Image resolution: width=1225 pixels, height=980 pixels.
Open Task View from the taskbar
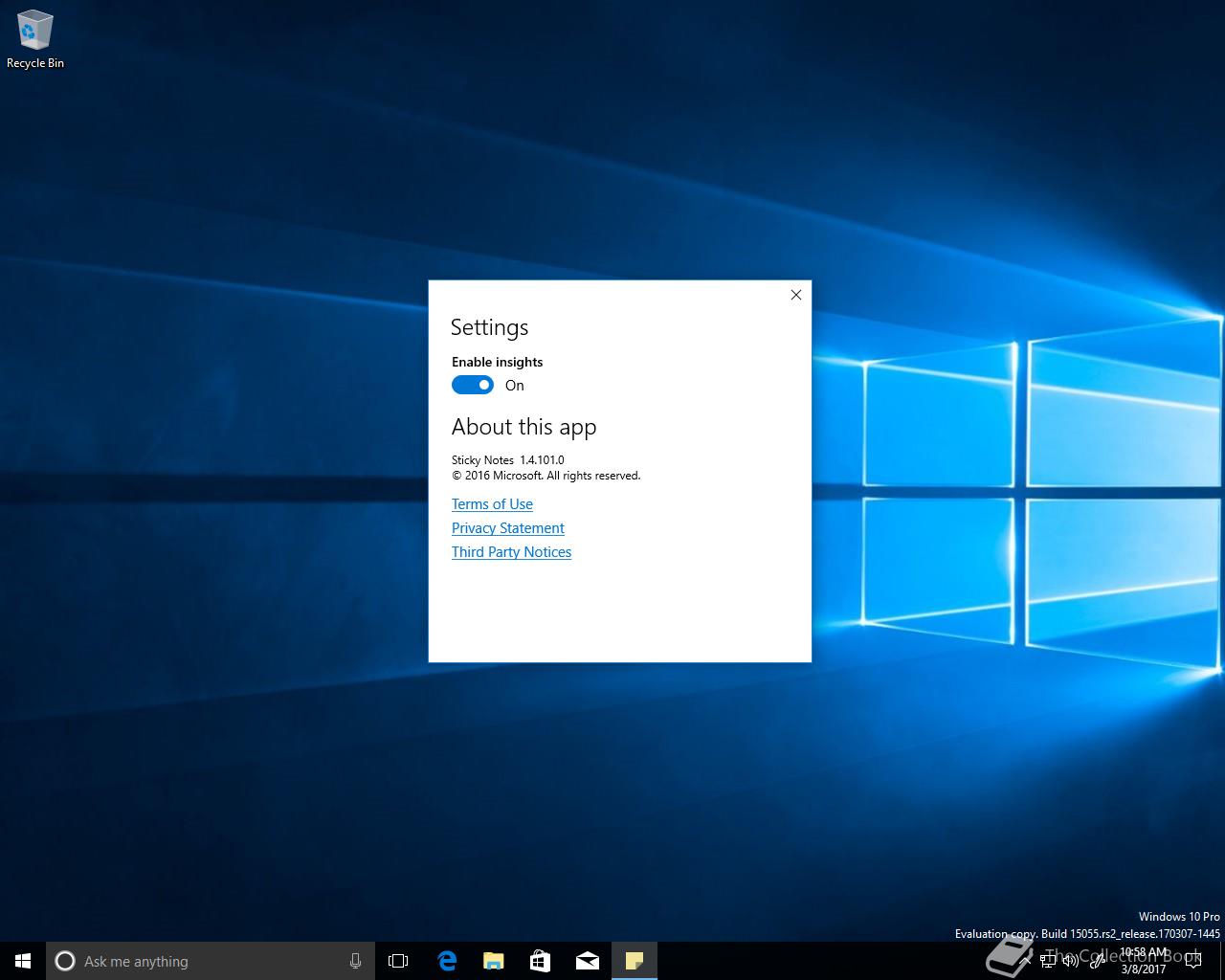point(398,961)
